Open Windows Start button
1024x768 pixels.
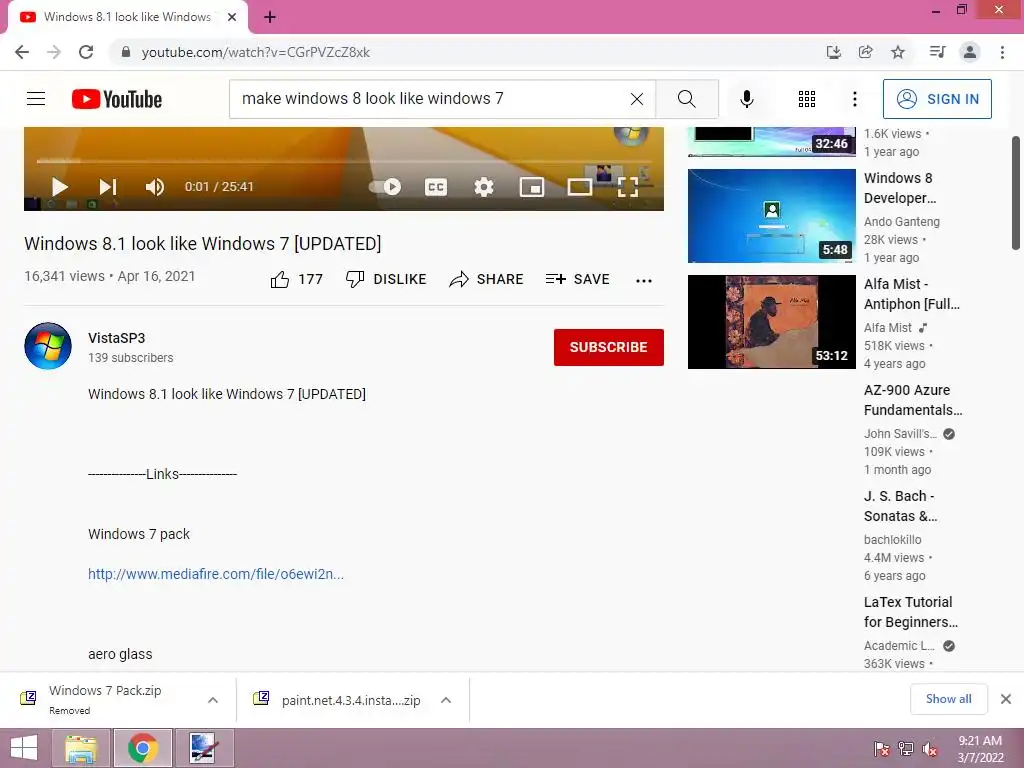pyautogui.click(x=24, y=748)
